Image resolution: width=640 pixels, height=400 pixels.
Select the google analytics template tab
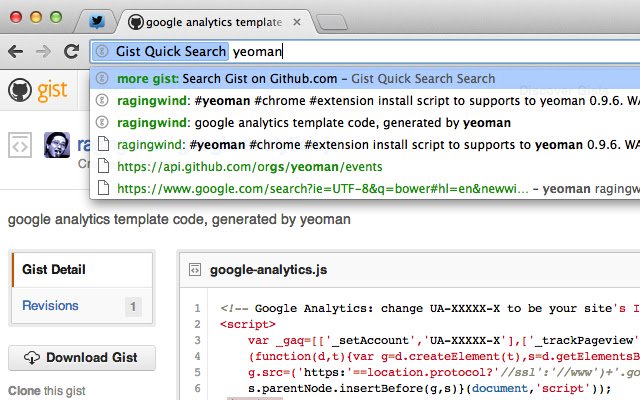(x=214, y=22)
